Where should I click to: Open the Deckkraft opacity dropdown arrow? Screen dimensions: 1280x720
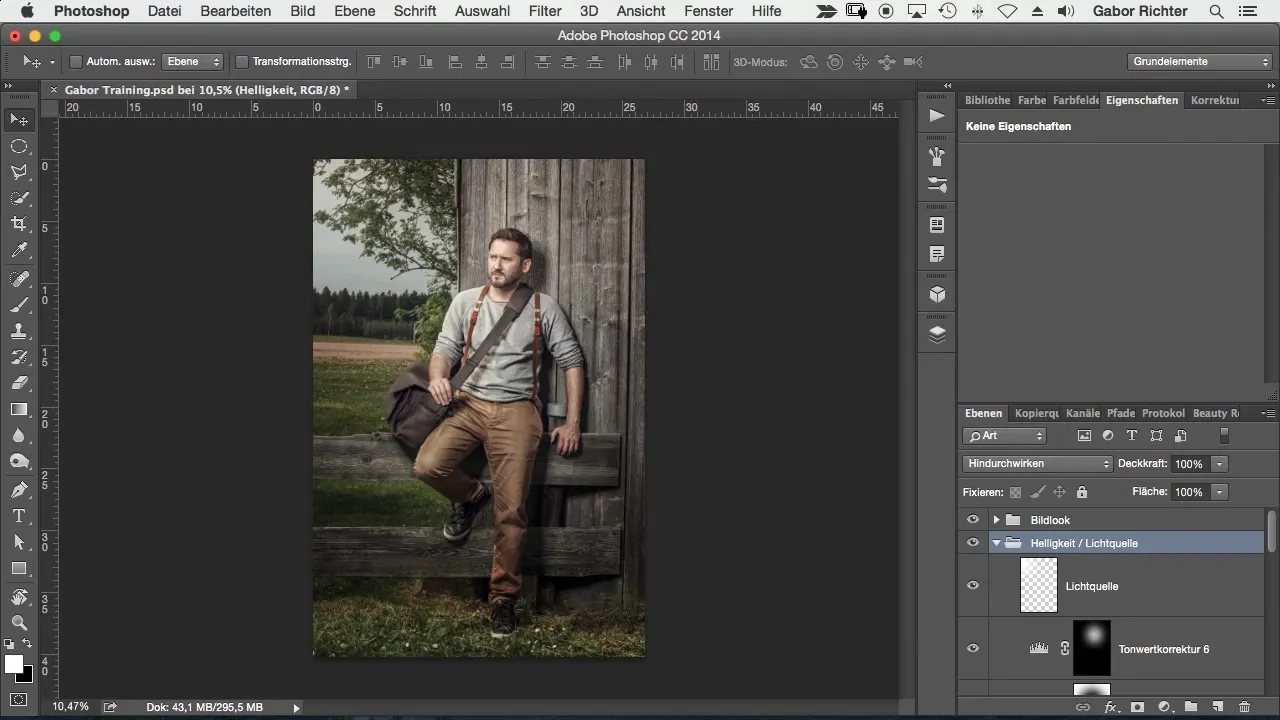1219,464
